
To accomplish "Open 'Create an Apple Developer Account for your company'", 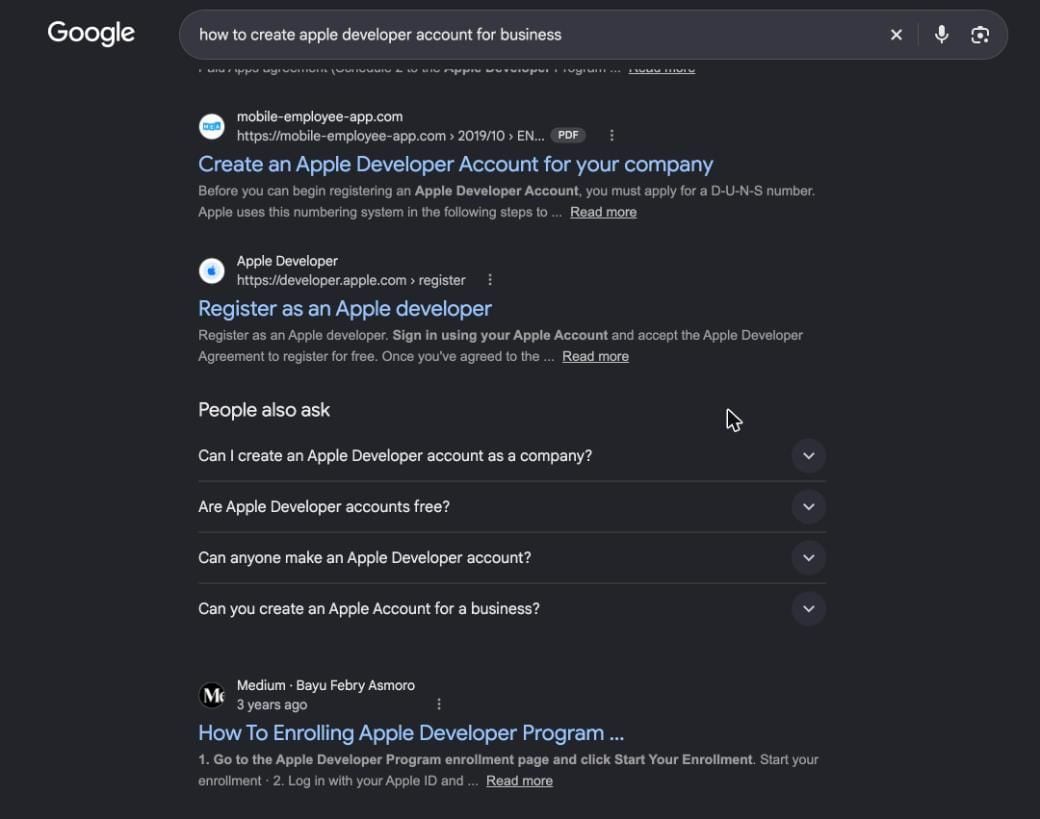I will tap(456, 164).
